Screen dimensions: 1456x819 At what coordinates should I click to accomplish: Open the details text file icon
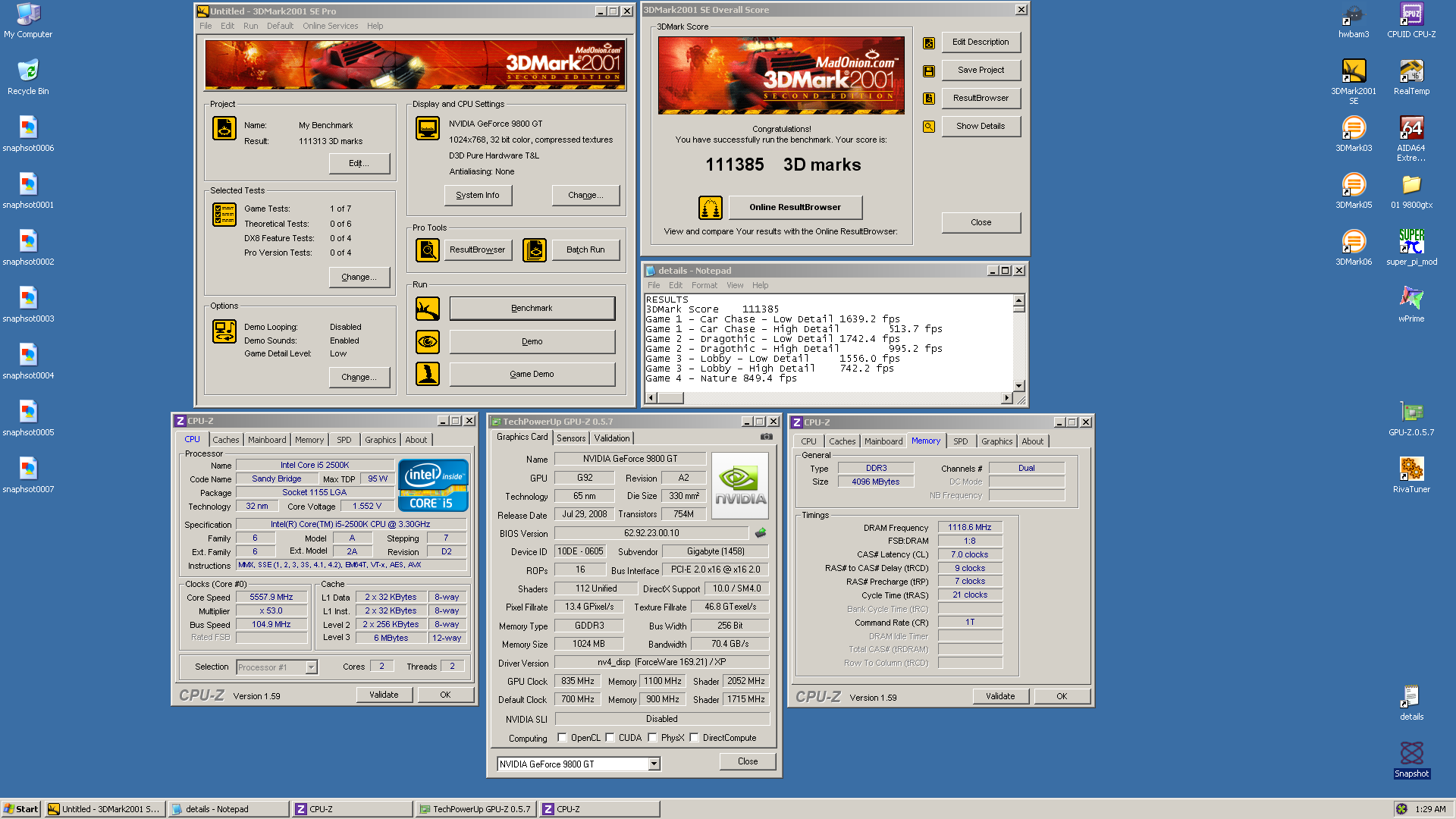pos(1411,703)
